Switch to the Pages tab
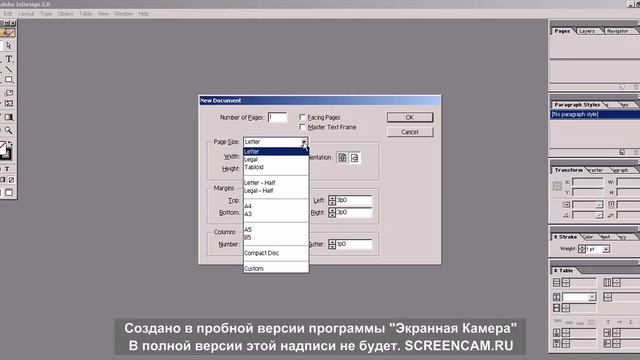 (x=562, y=31)
